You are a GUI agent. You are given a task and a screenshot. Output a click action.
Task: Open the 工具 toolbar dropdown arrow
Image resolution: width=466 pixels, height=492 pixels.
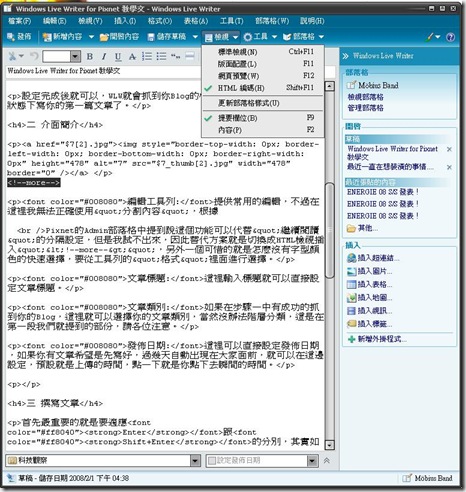[x=274, y=37]
